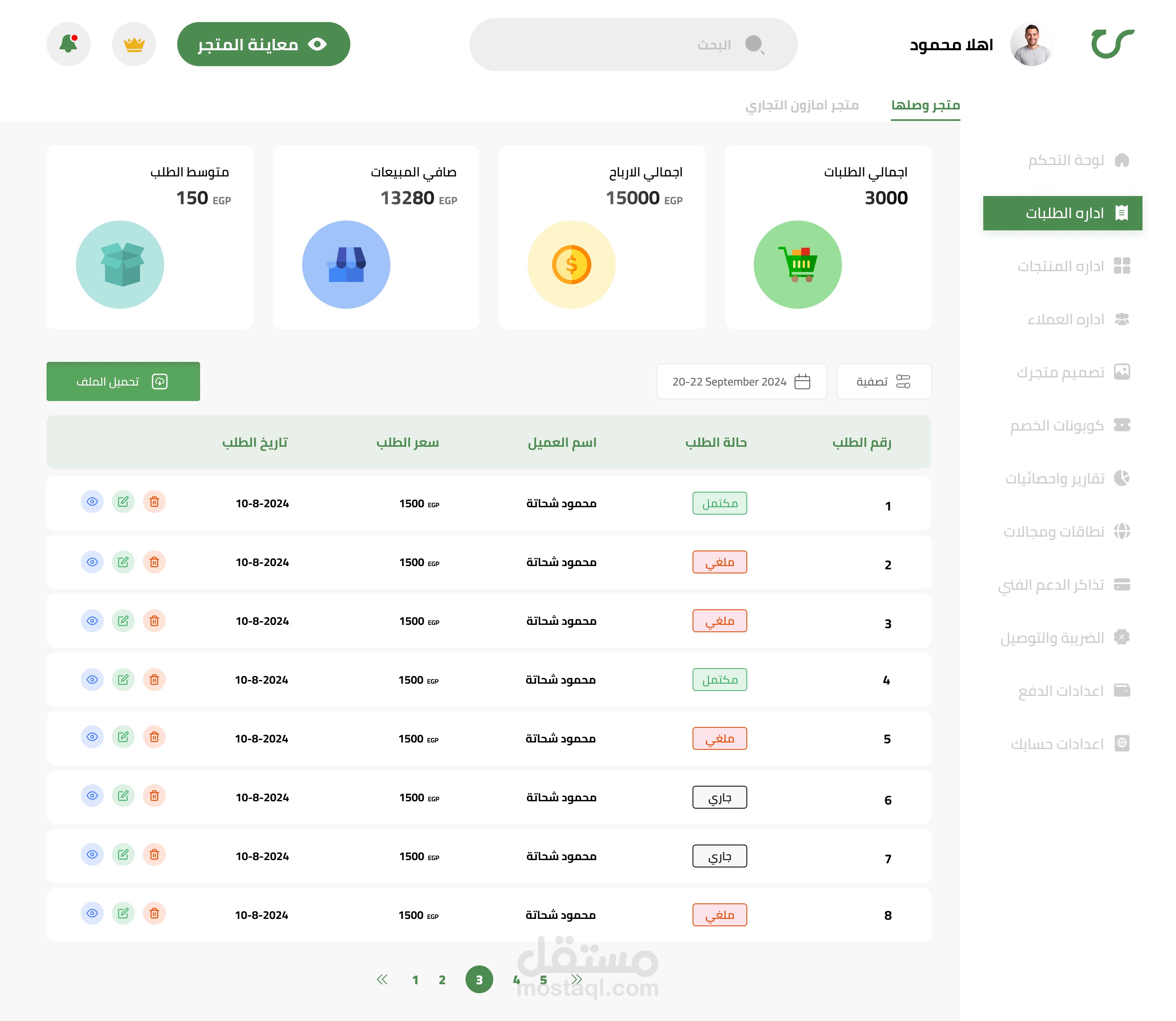
Task: View order number 5 with eye icon
Action: [x=92, y=737]
